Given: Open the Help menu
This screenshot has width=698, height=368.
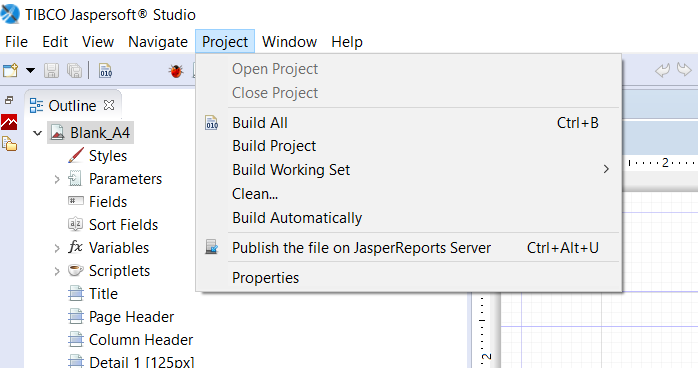Looking at the screenshot, I should point(347,42).
